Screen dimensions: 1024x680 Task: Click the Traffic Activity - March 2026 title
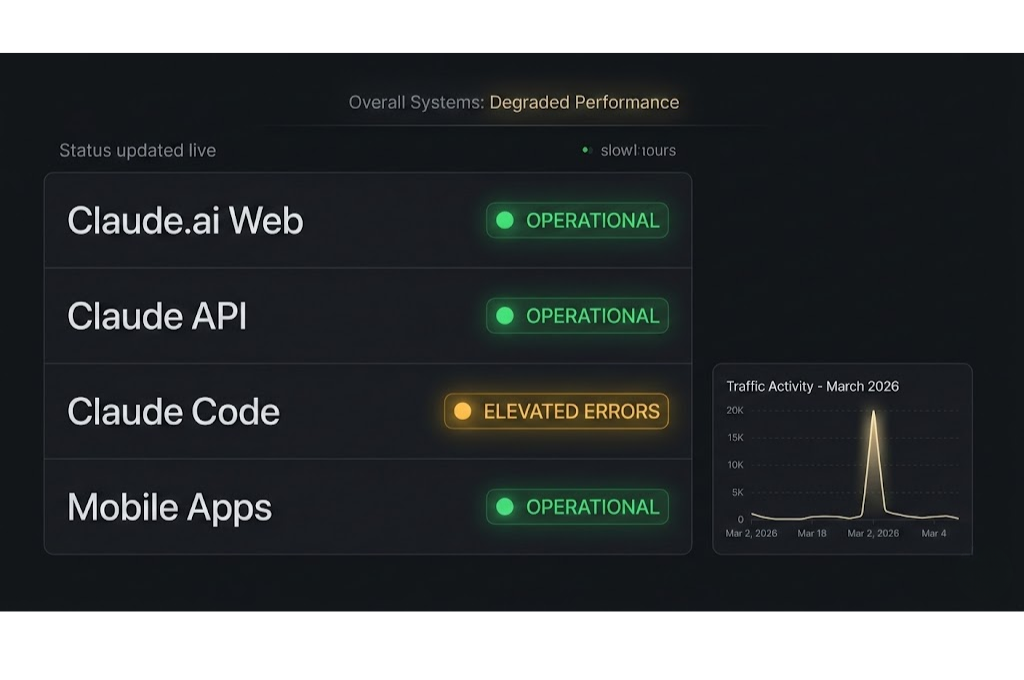tap(812, 386)
